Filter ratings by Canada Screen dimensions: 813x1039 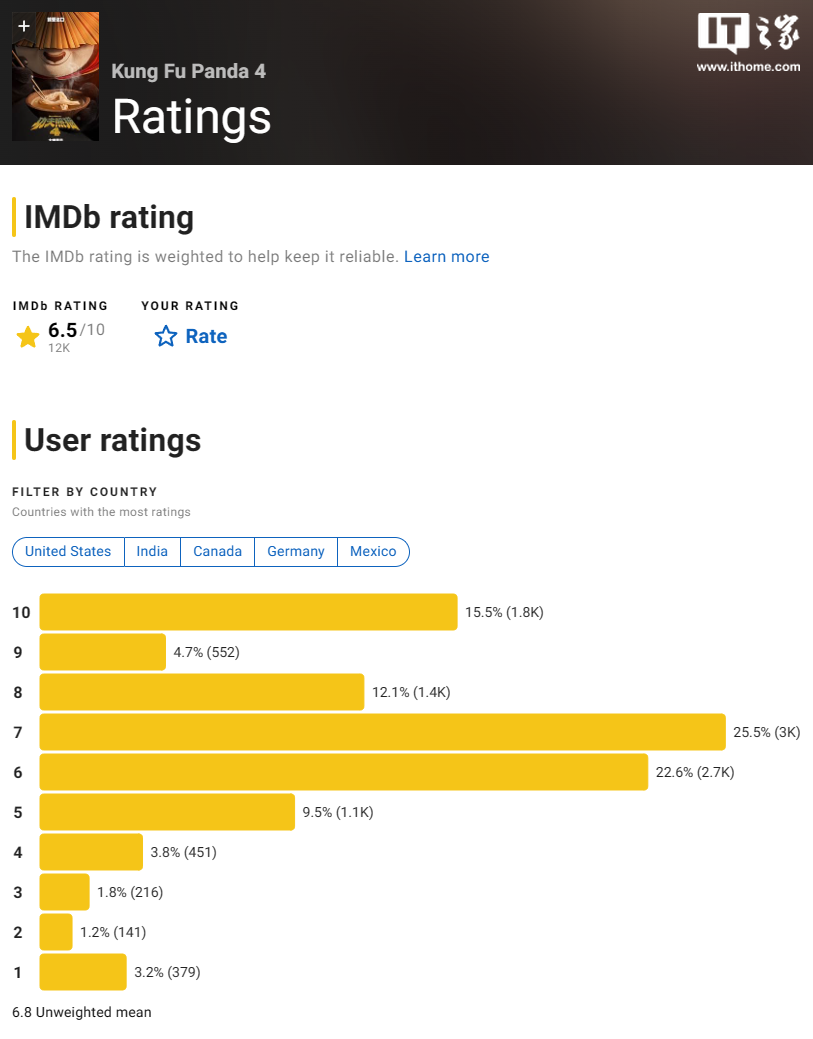tap(217, 551)
